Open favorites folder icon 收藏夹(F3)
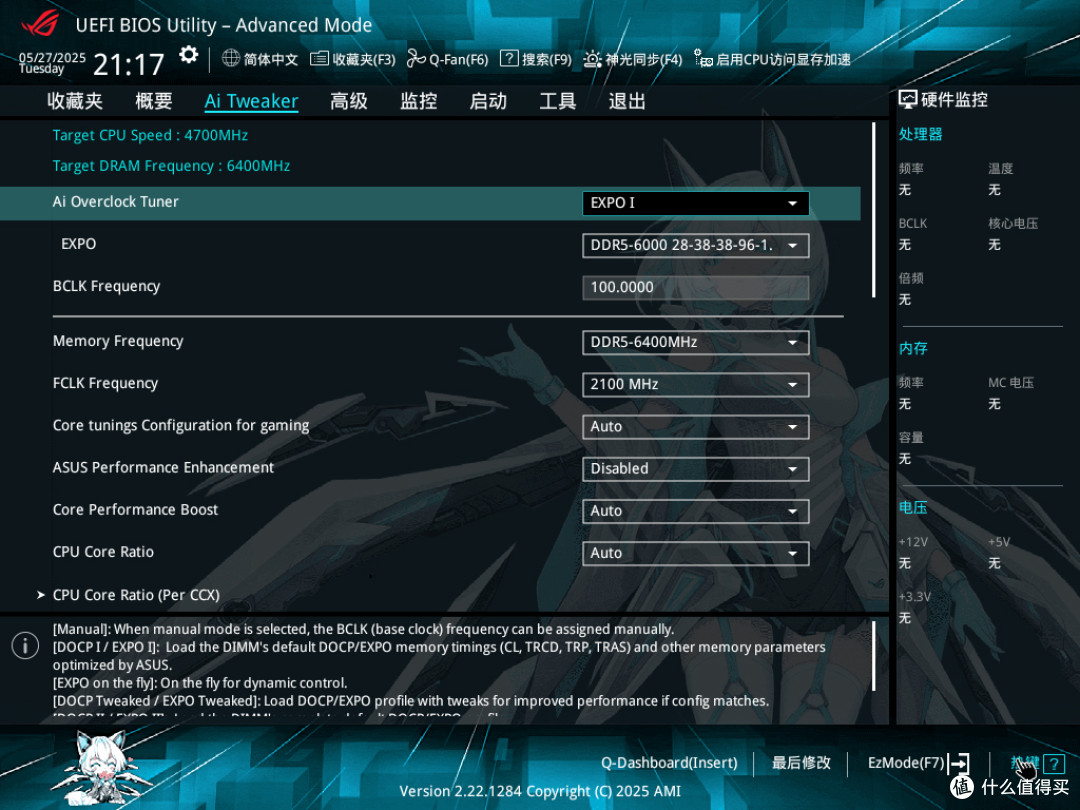 319,59
